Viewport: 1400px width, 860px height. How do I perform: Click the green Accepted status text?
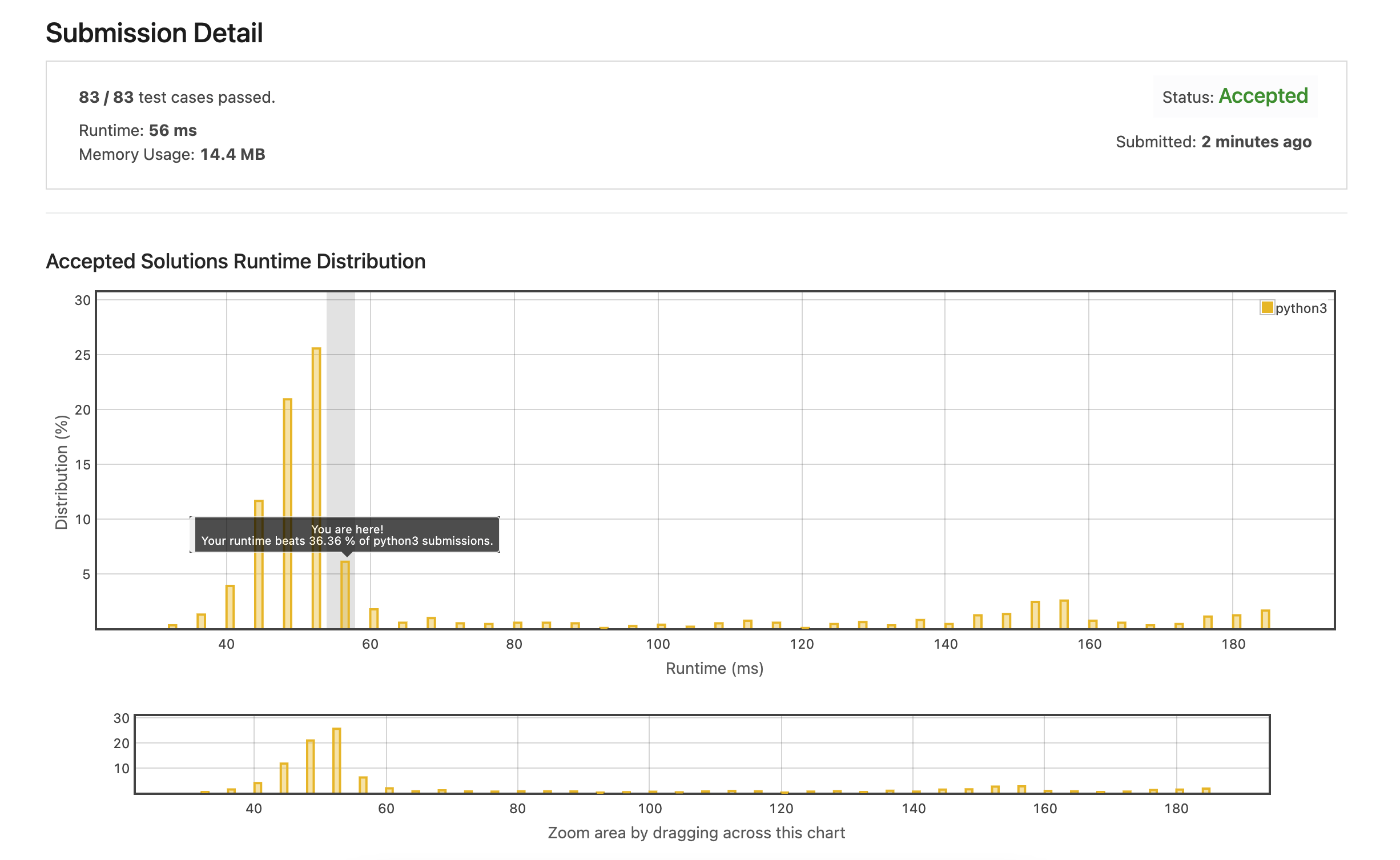[1263, 96]
